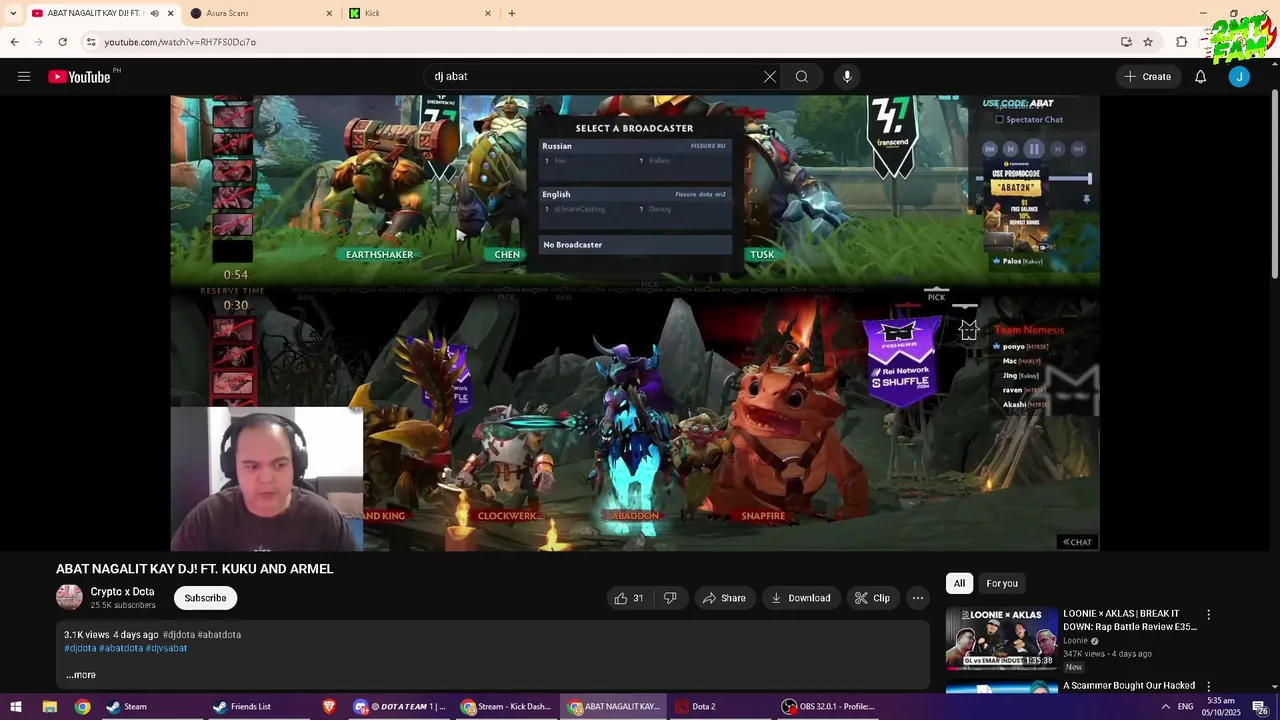Click the YouTube search input field
The width and height of the screenshot is (1280, 720).
590,76
